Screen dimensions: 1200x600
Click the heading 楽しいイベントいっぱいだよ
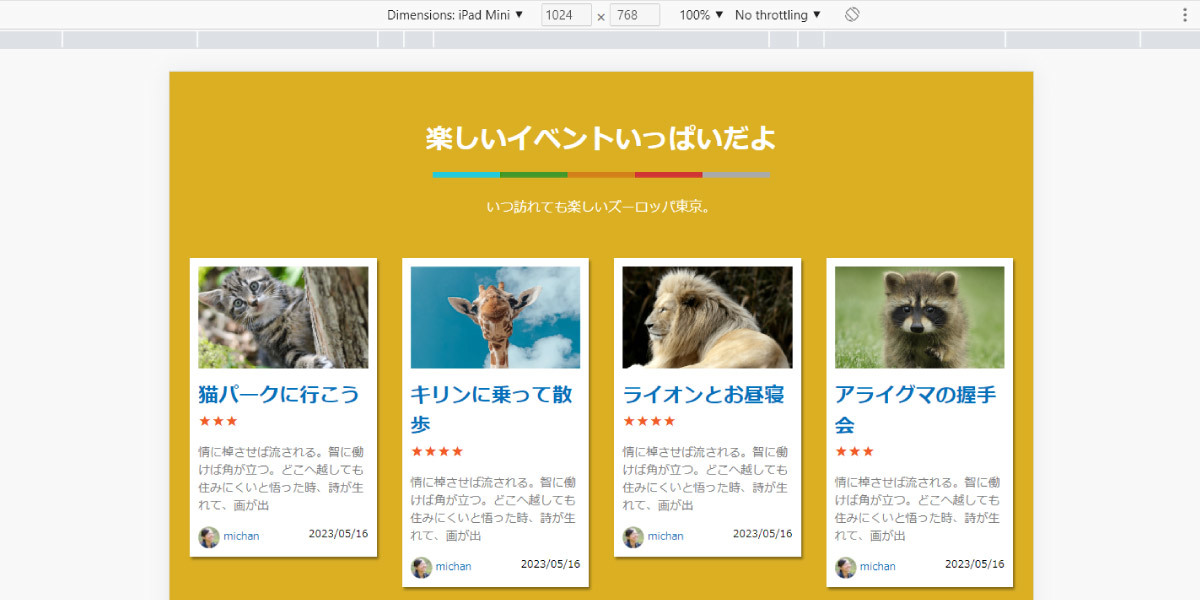(x=601, y=138)
